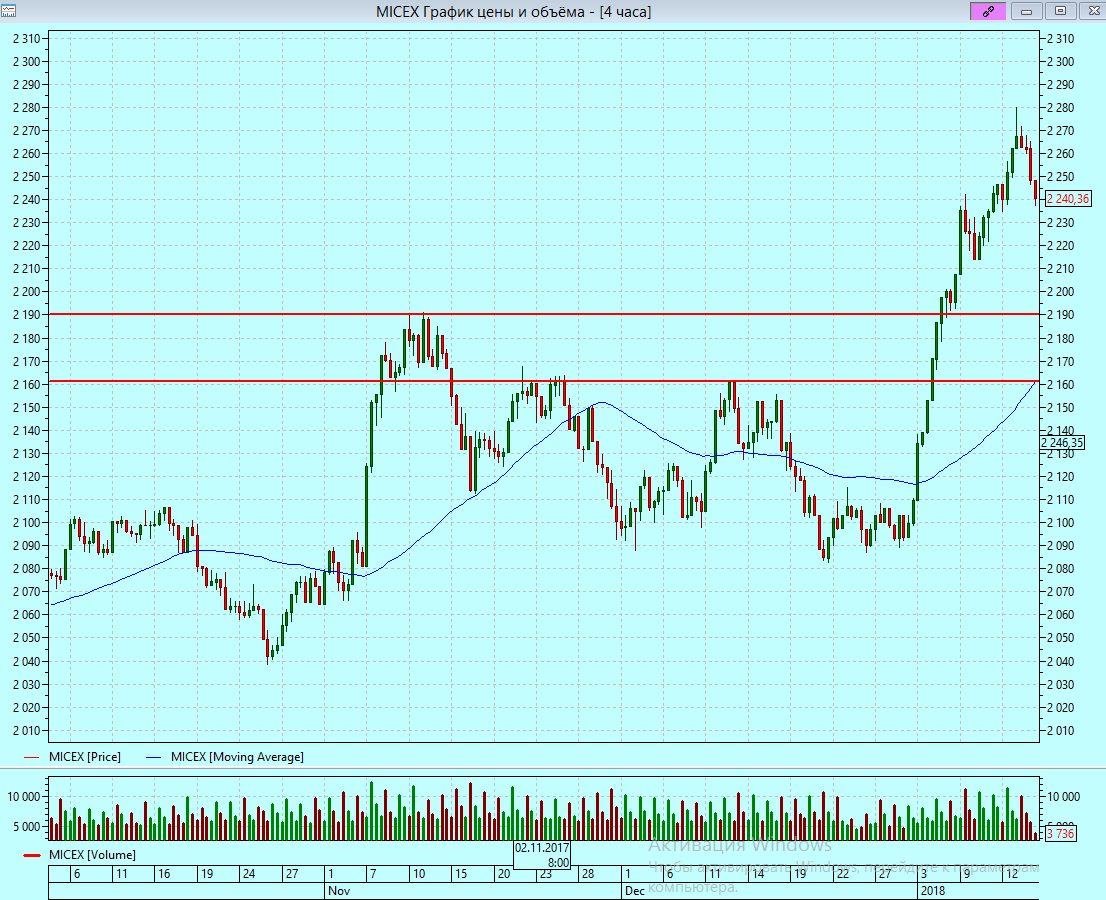Screen dimensions: 1106x900
Task: Restore down the MICEX chart window
Action: click(1060, 11)
